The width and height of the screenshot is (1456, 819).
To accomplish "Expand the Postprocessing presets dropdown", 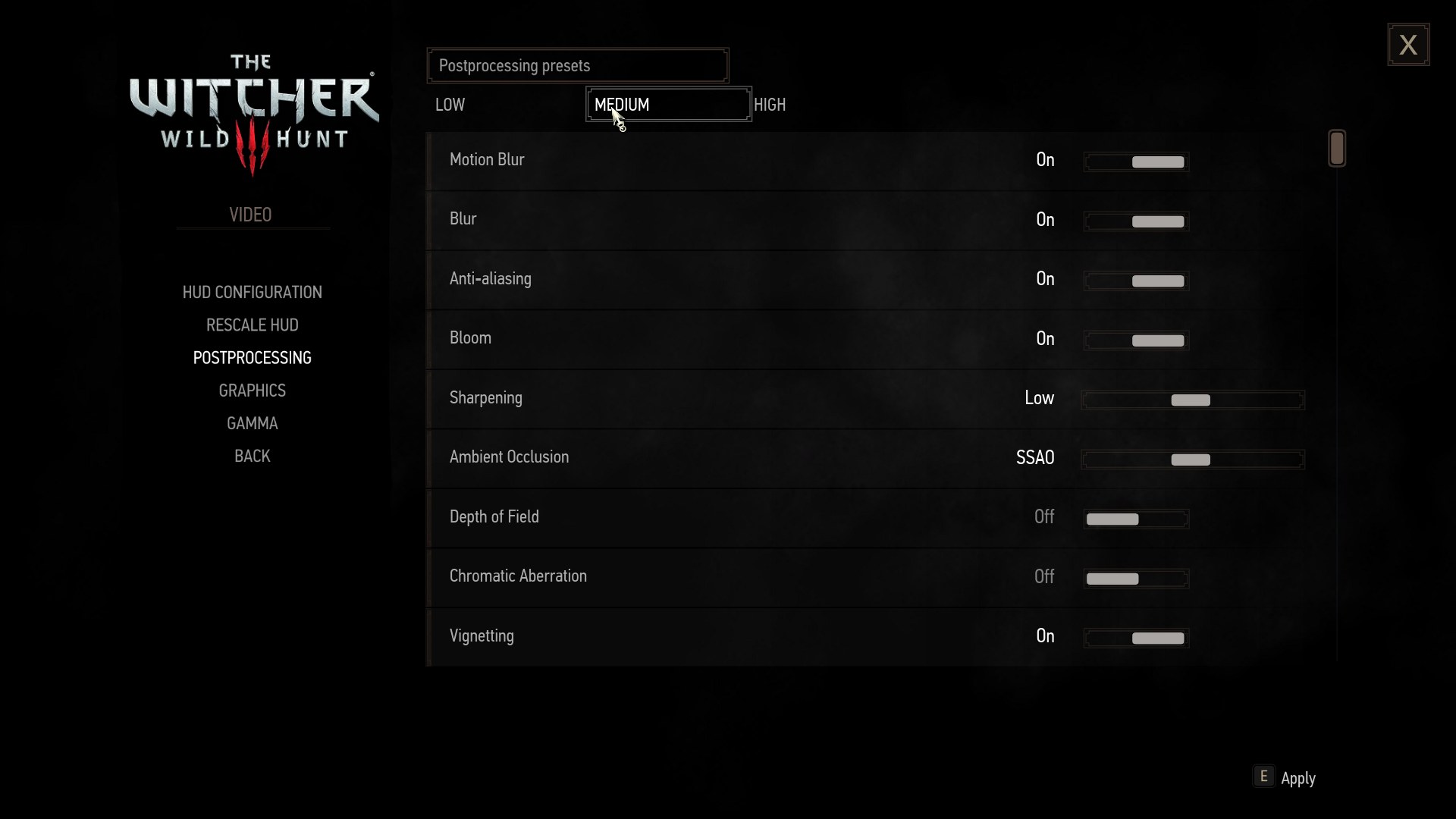I will (578, 65).
